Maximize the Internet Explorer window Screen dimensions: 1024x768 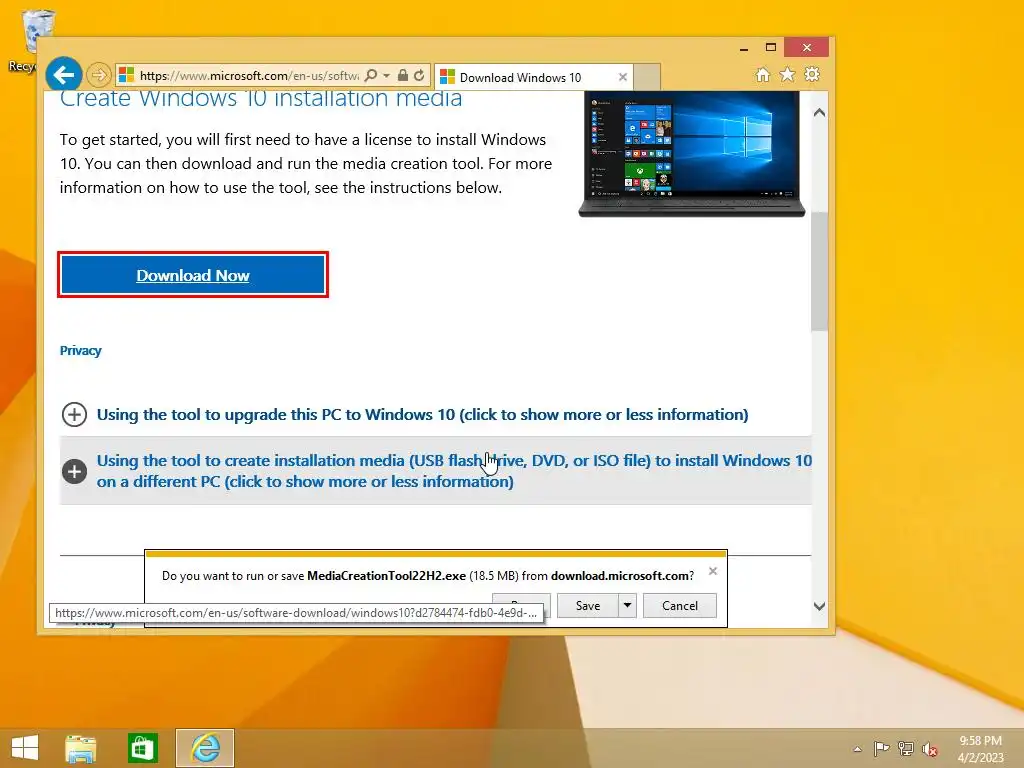771,48
